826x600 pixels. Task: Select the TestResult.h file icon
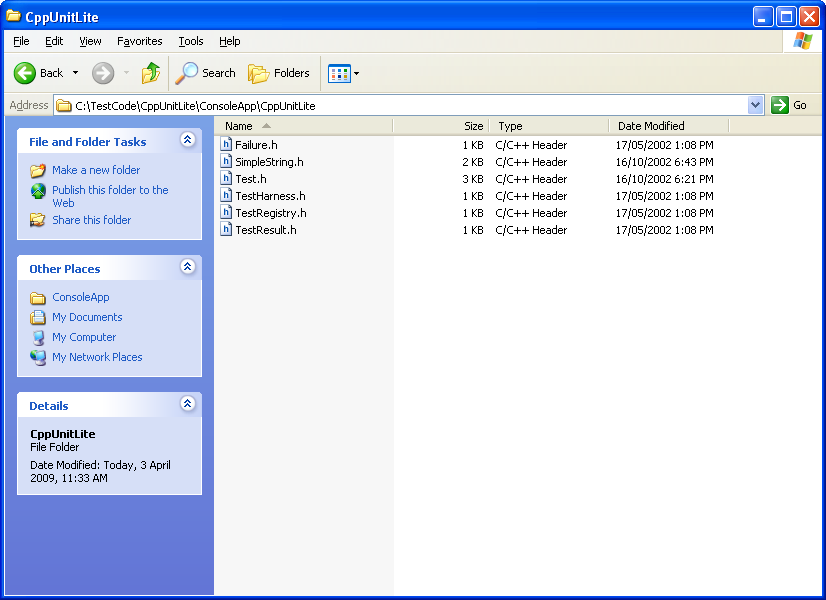point(226,229)
